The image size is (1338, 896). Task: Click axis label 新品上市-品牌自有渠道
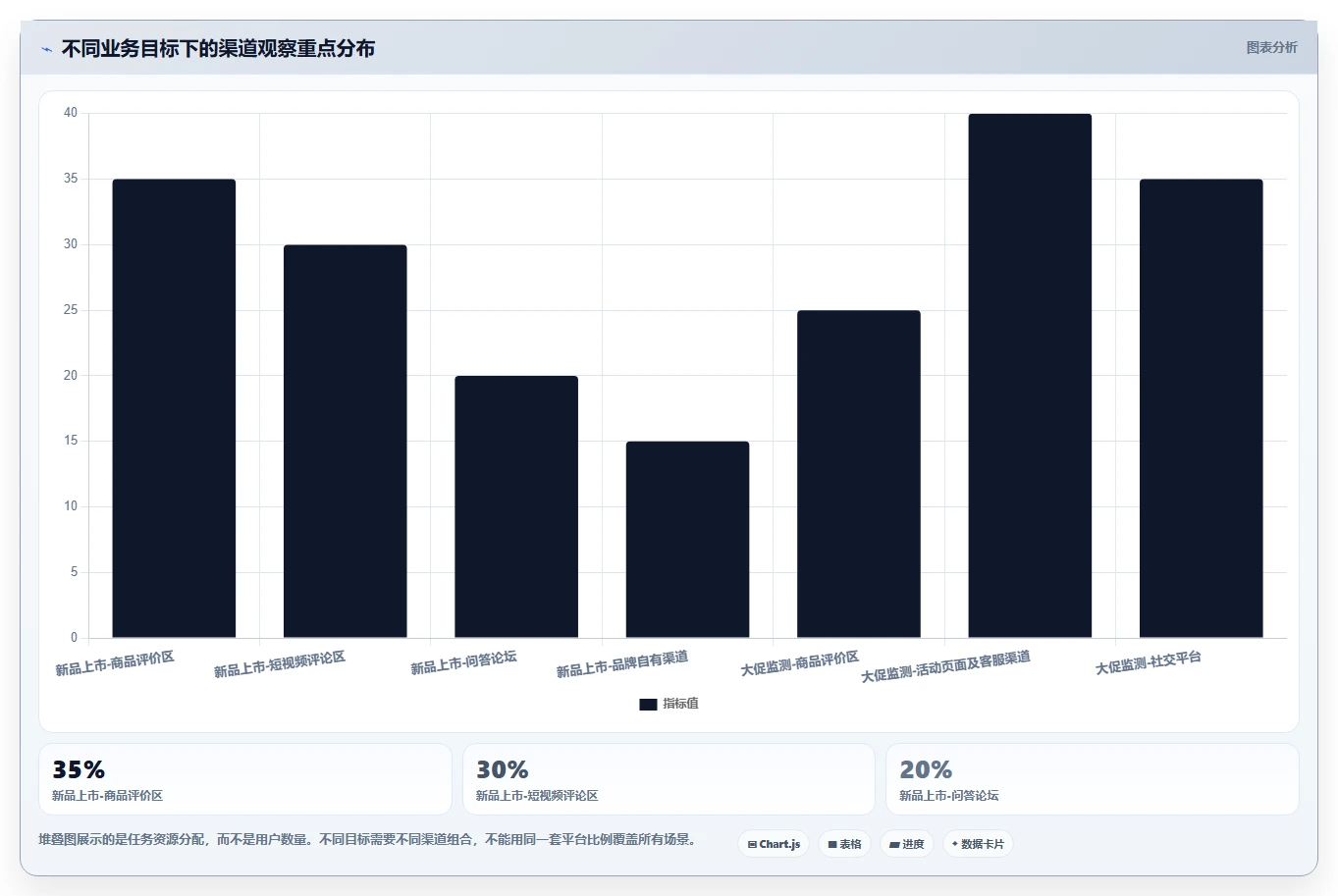pos(622,664)
